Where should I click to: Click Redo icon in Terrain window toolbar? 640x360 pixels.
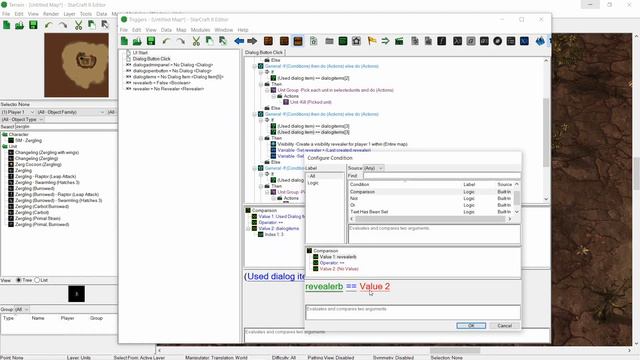click(x=63, y=25)
